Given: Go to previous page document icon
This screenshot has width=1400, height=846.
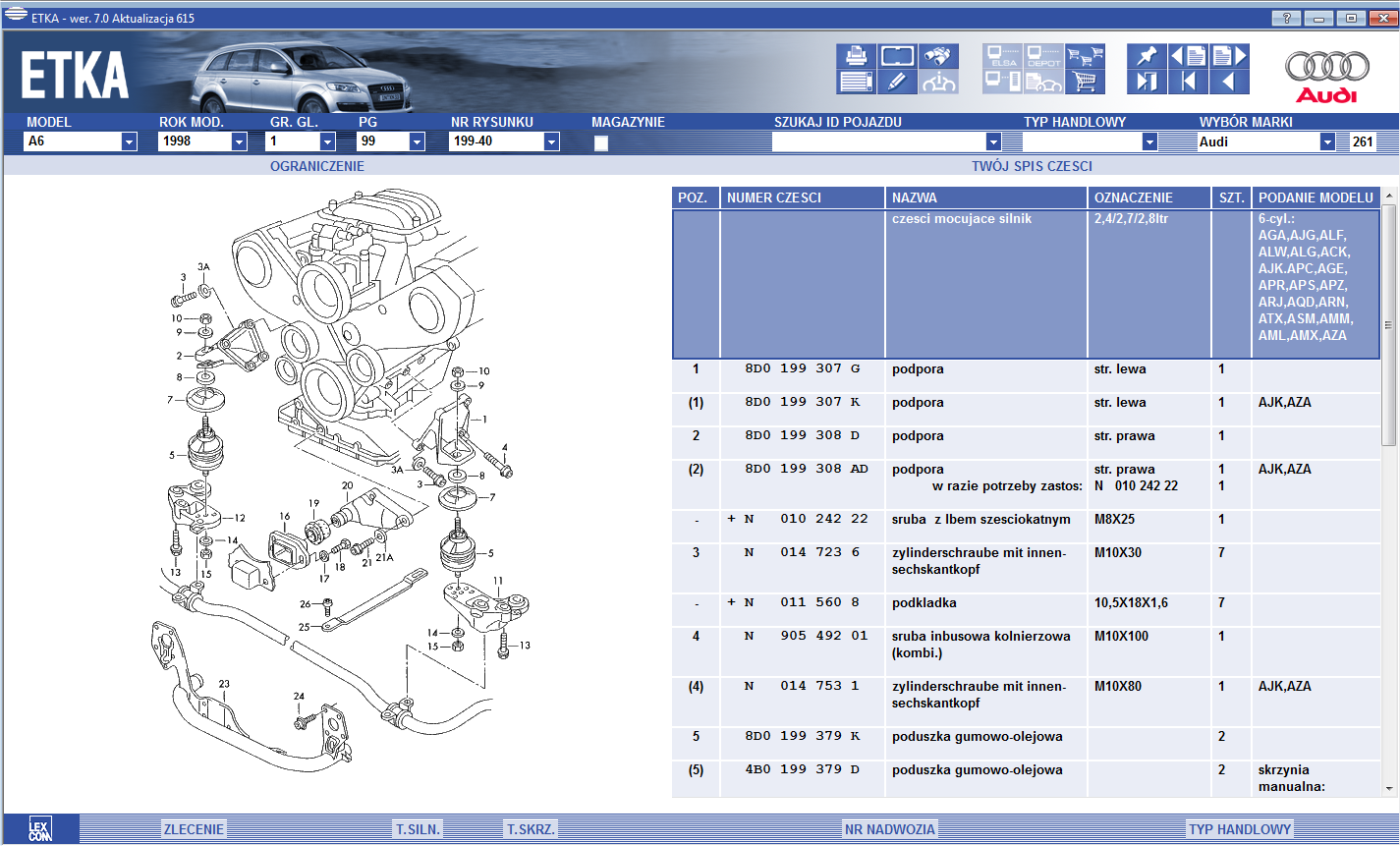Looking at the screenshot, I should tap(1188, 56).
